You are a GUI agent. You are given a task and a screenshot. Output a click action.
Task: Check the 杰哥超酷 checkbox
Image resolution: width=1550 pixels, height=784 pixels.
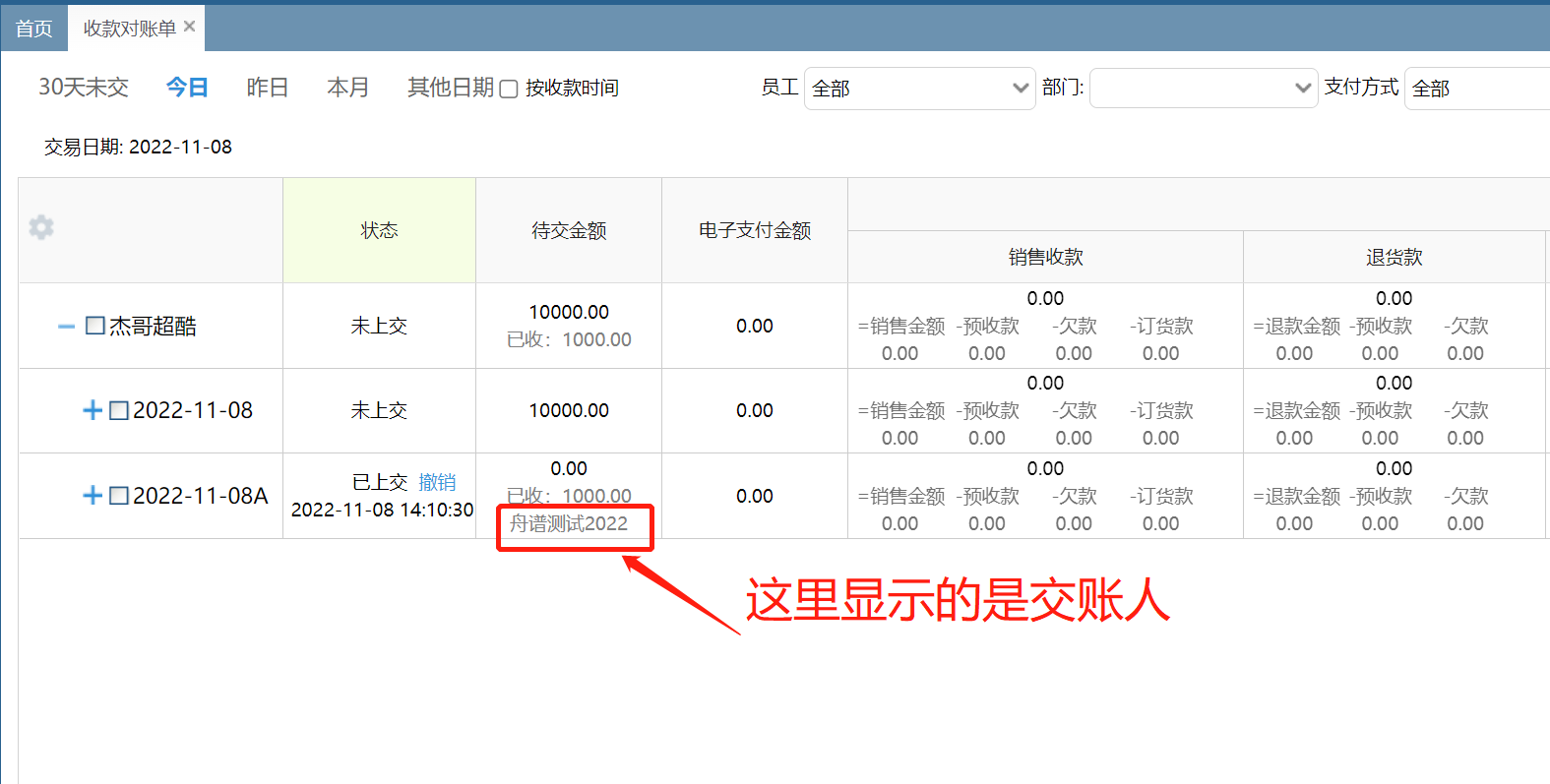click(x=95, y=326)
